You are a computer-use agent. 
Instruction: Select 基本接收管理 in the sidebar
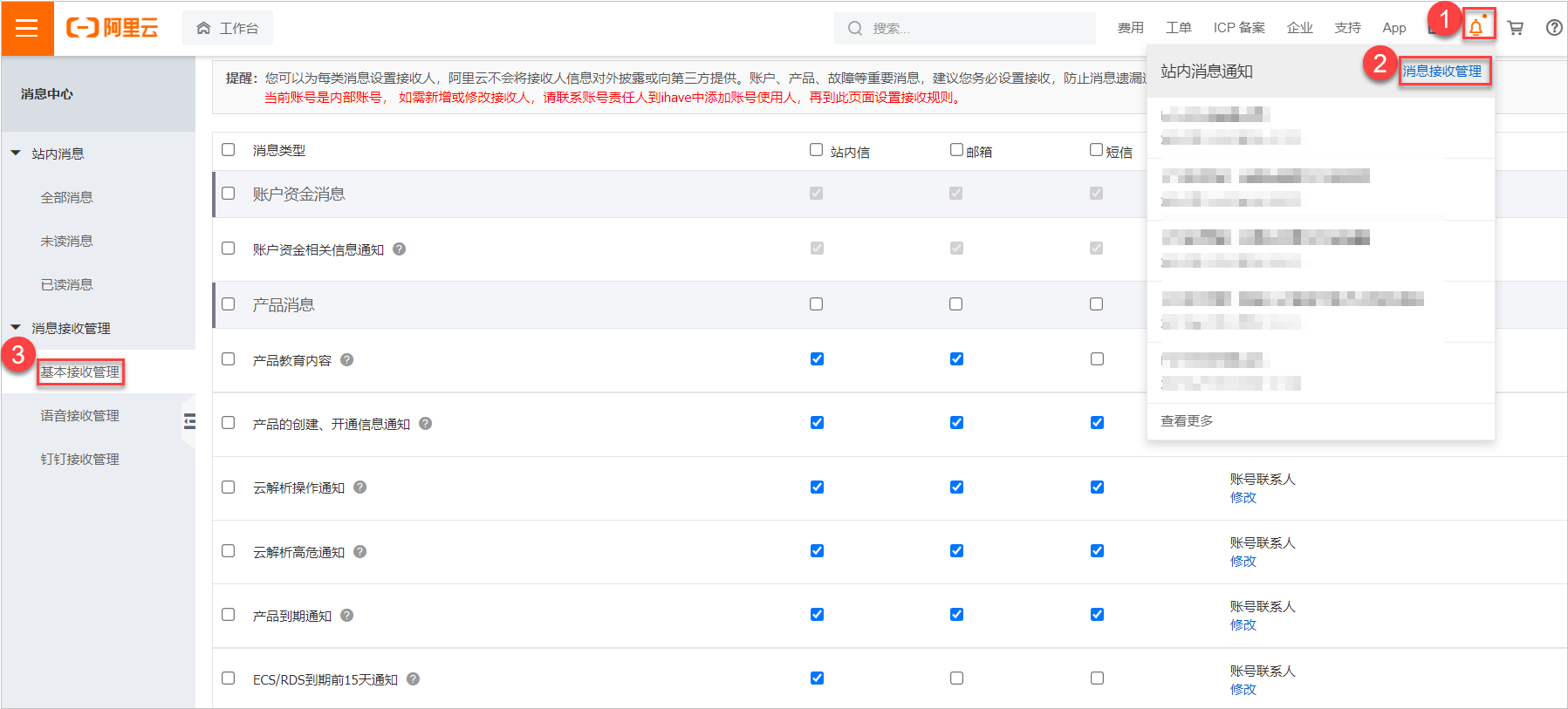pyautogui.click(x=80, y=372)
